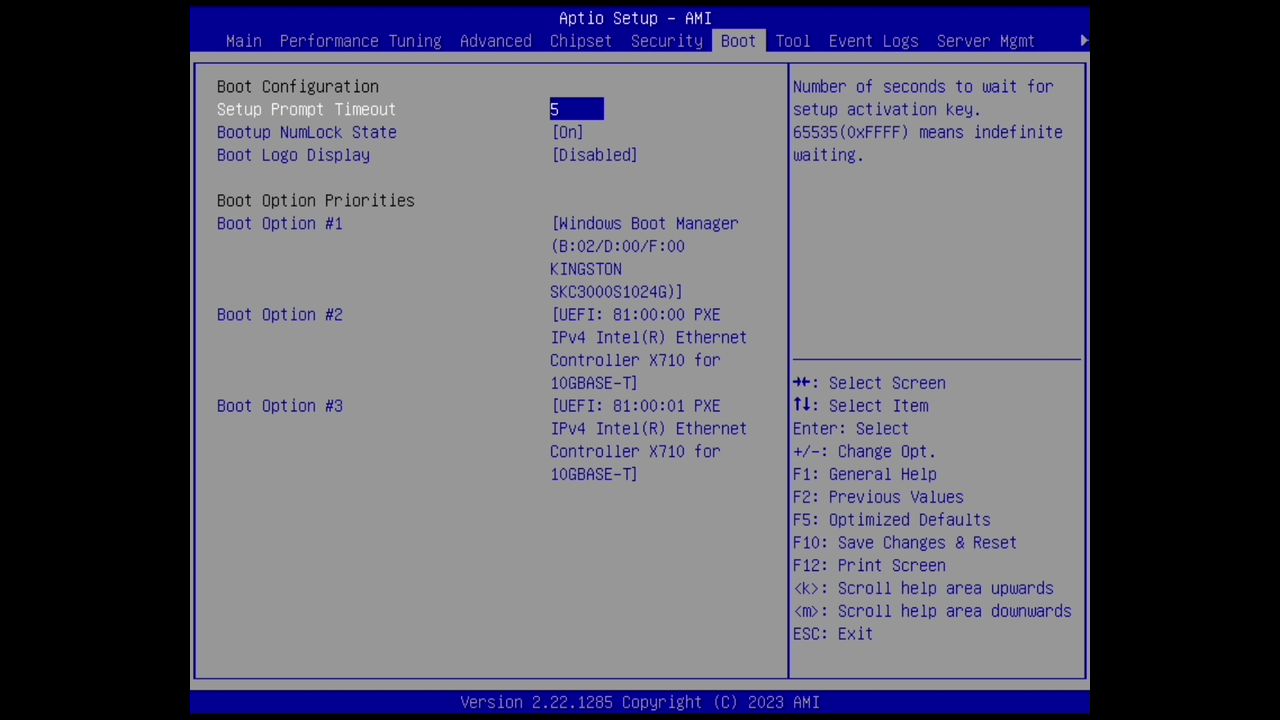Screen dimensions: 1280x720
Task: Click the Version 2.22.1285 copyright footer
Action: 640,702
